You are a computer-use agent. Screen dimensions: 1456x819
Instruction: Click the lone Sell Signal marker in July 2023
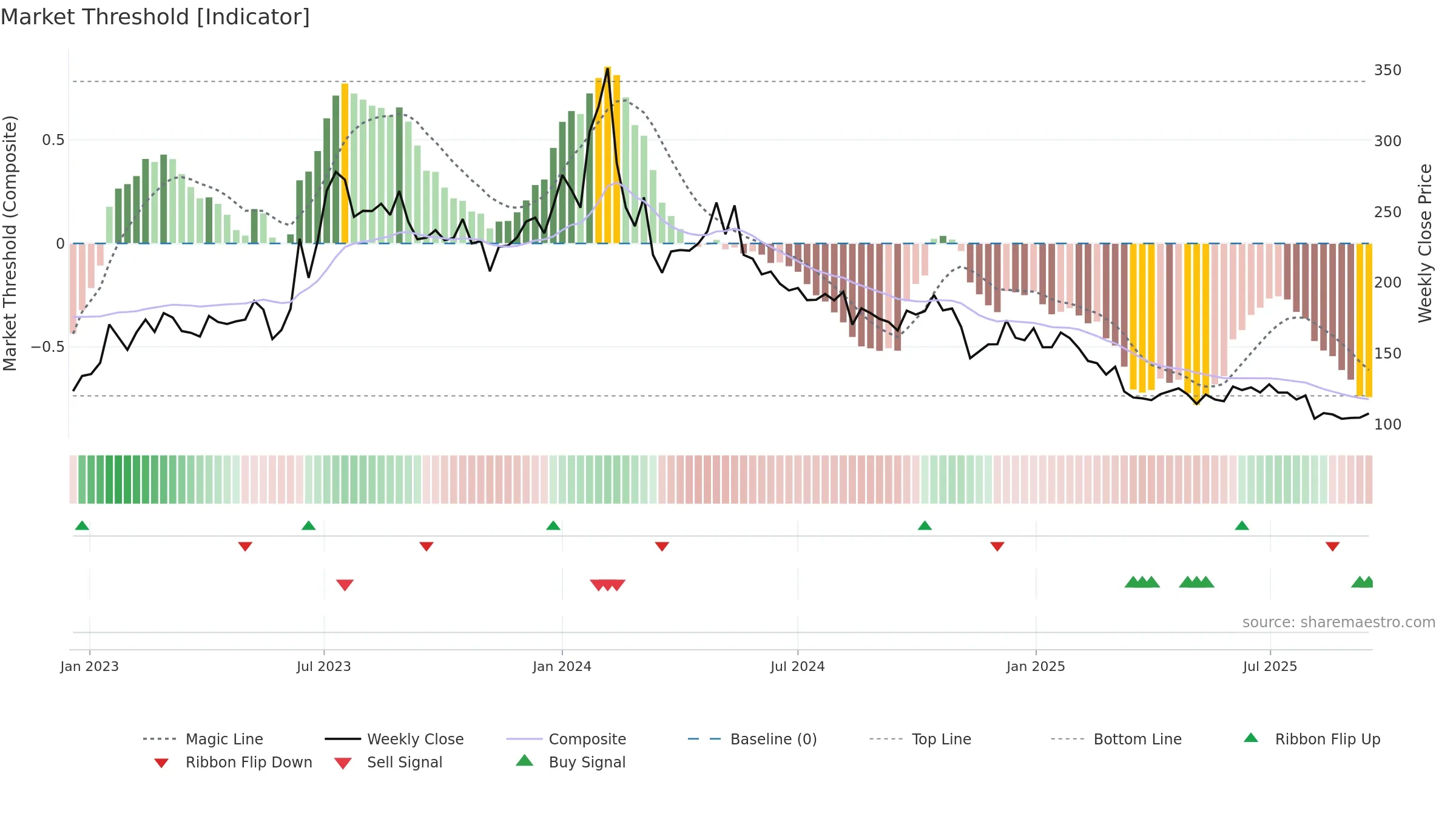(x=345, y=585)
